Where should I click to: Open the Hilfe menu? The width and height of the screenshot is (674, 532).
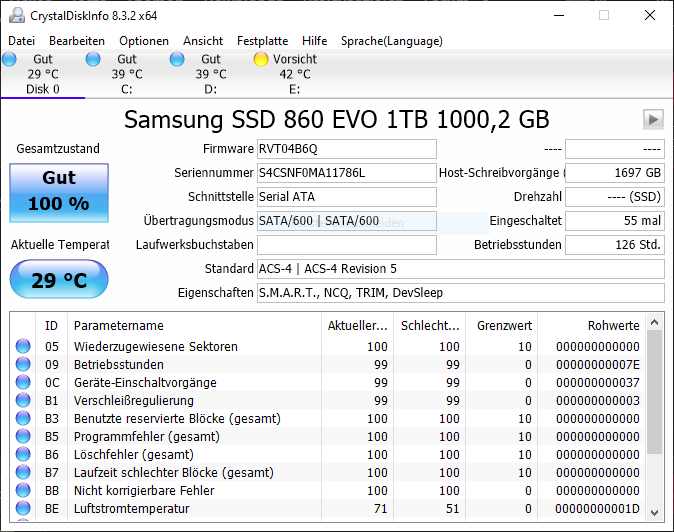pos(315,41)
